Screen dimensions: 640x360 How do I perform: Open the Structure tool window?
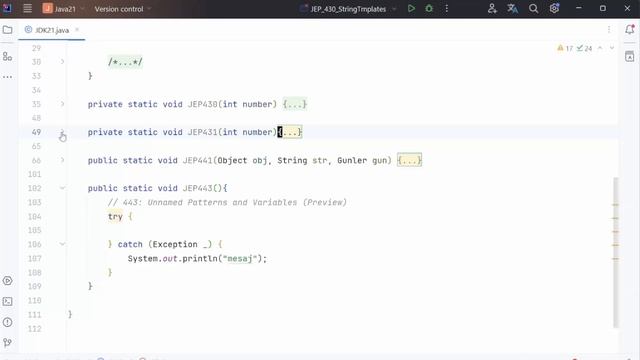[7, 56]
